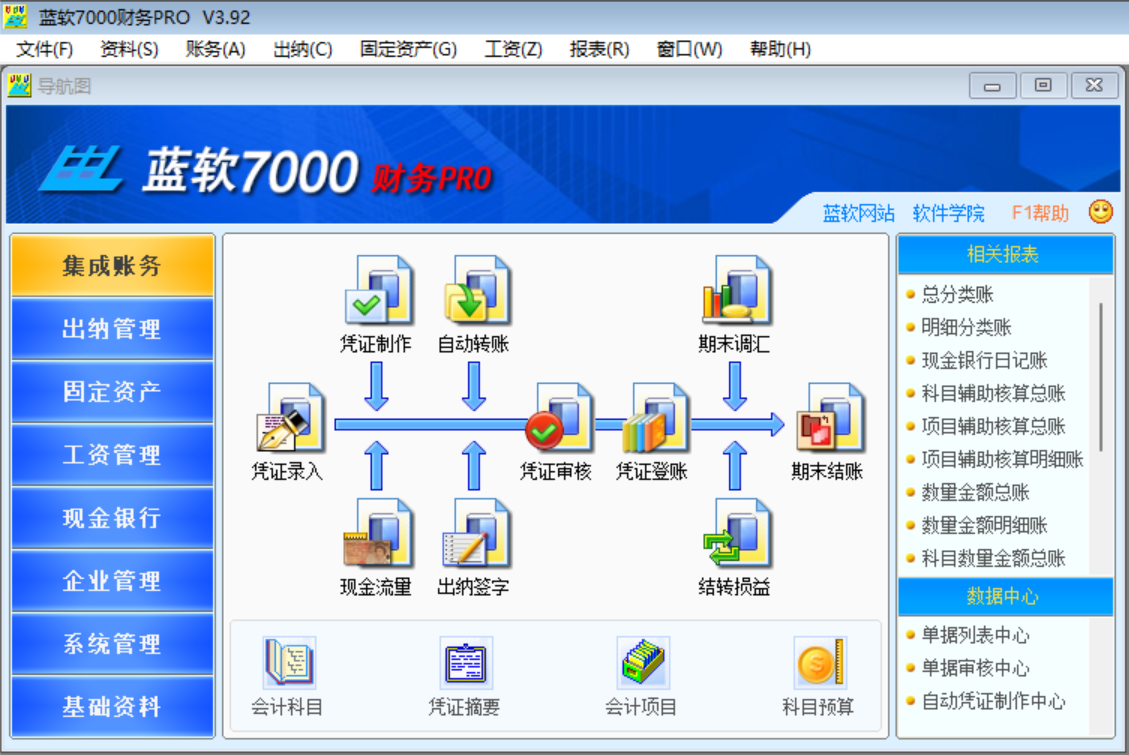The width and height of the screenshot is (1129, 755).
Task: Open the 期末调汇 icon
Action: [x=735, y=291]
